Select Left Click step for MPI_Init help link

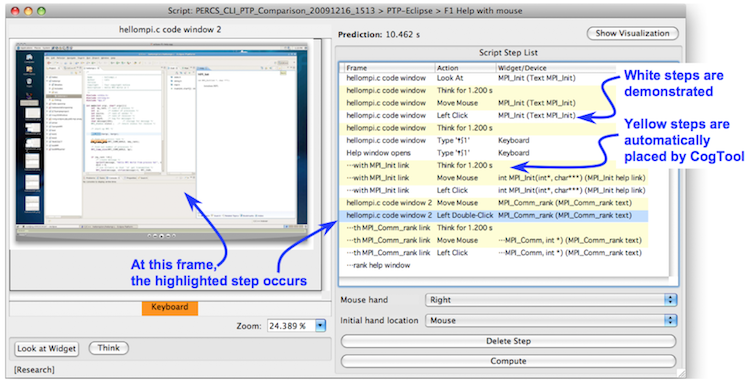click(494, 190)
